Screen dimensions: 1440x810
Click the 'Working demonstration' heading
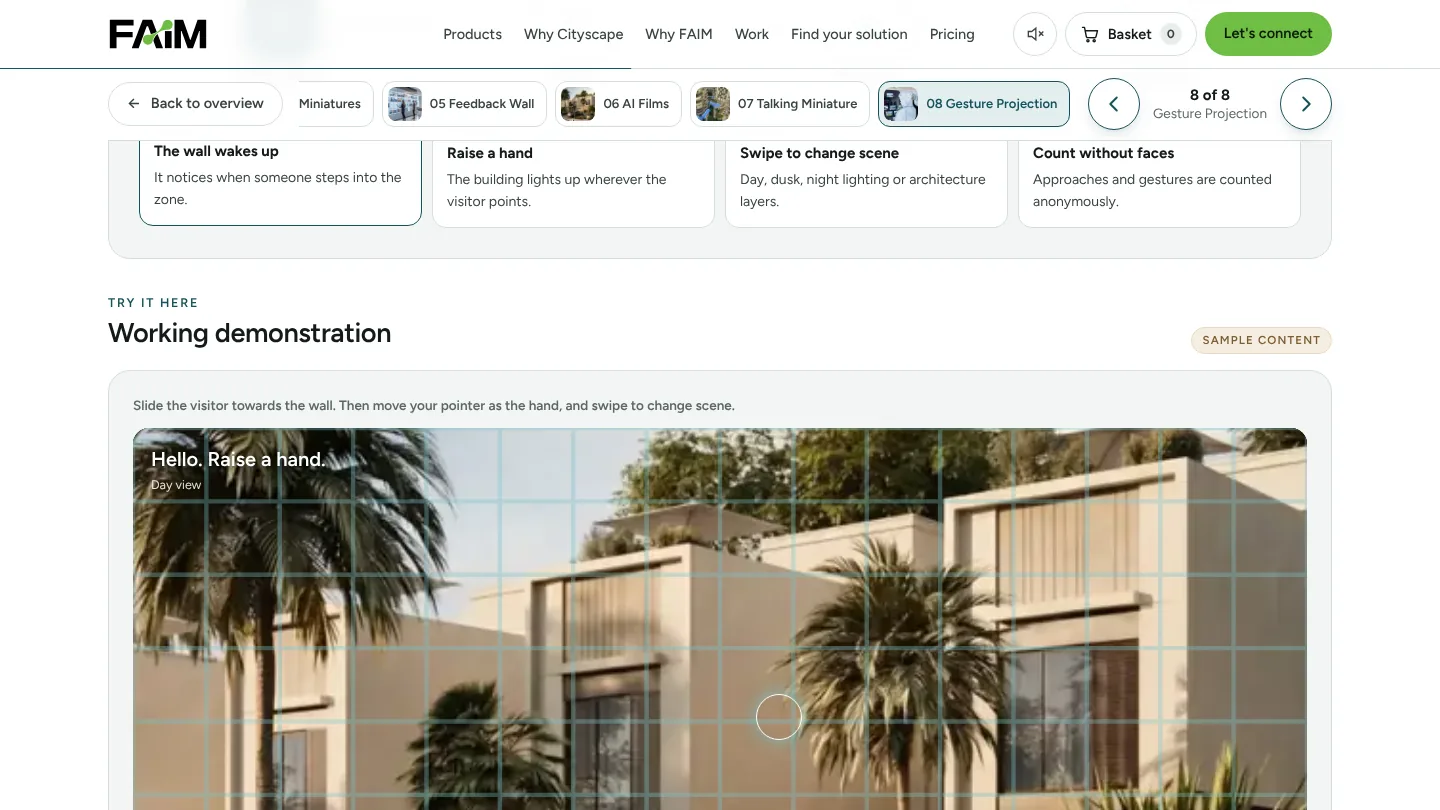[249, 333]
